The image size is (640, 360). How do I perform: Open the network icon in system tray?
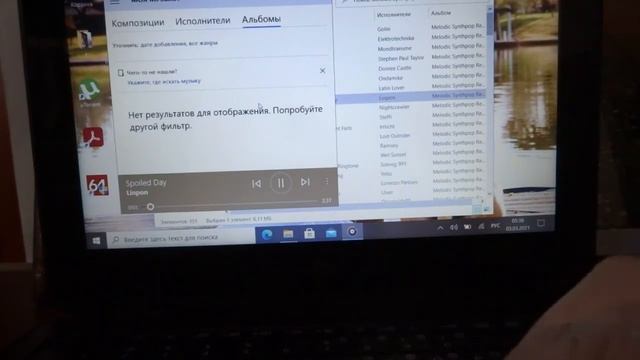point(481,226)
